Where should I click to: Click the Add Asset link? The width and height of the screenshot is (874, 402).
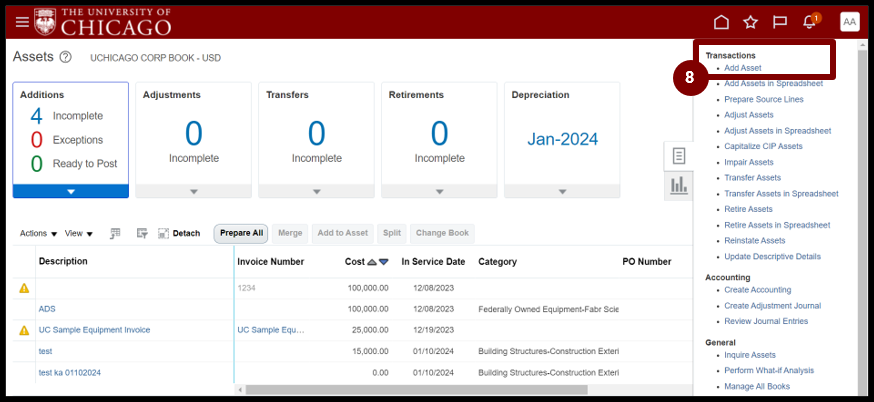point(742,68)
